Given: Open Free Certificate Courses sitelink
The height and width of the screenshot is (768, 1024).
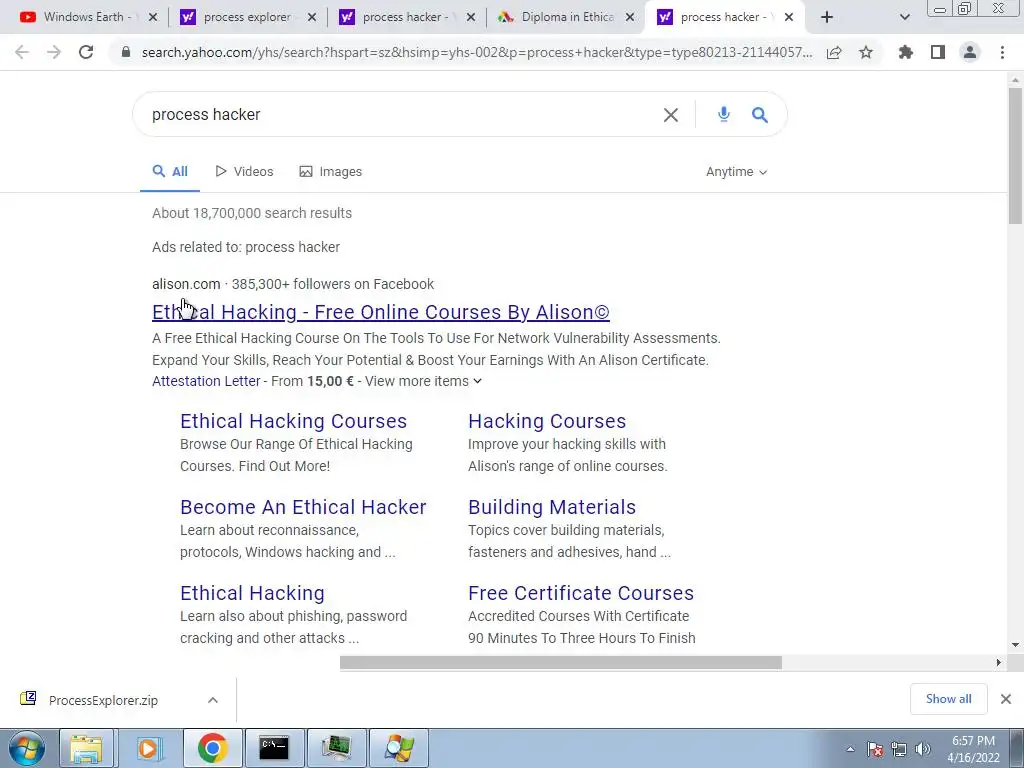Looking at the screenshot, I should point(581,594).
